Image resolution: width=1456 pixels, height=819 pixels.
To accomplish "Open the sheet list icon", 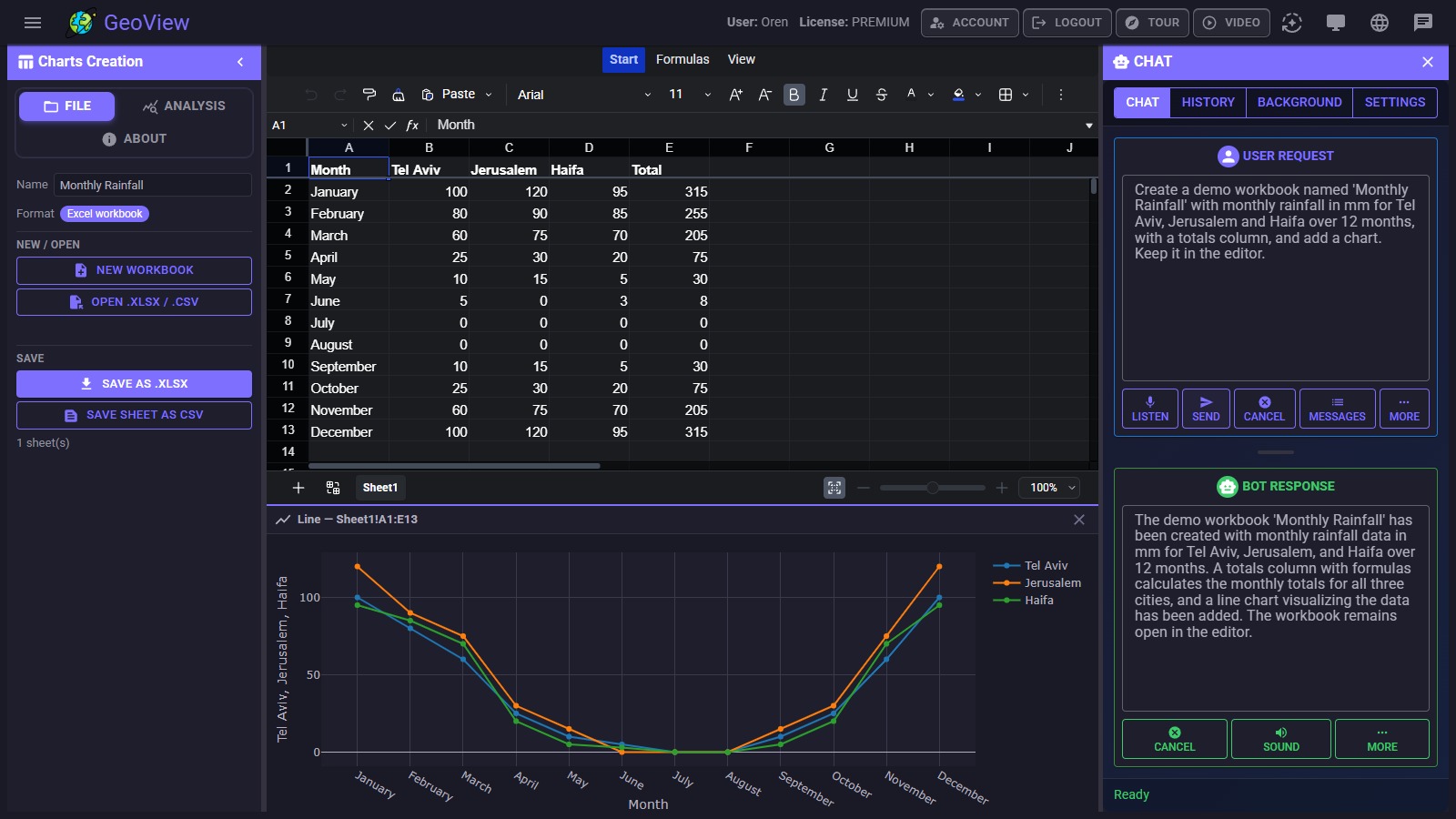I will (333, 488).
